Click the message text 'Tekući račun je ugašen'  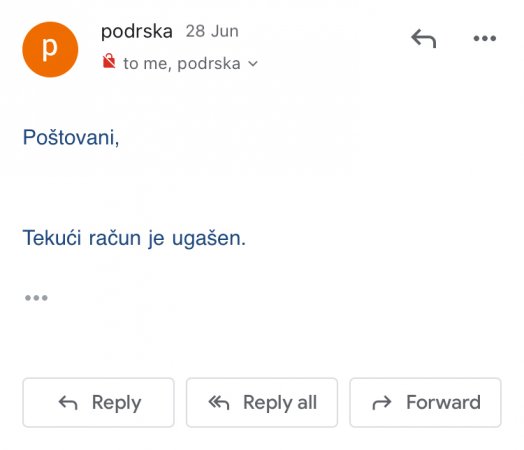pyautogui.click(x=134, y=238)
